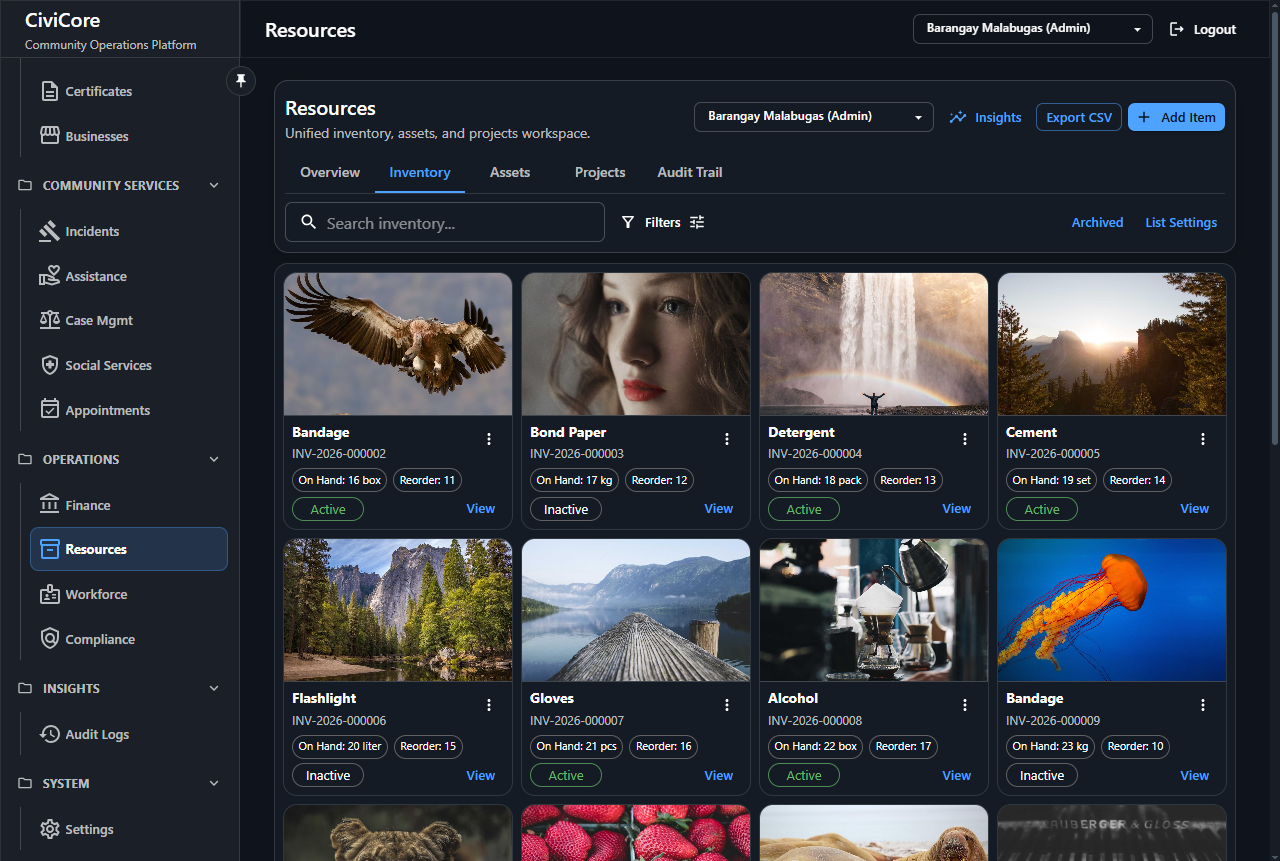Click the Inactive status badge on Bond Paper

point(566,509)
